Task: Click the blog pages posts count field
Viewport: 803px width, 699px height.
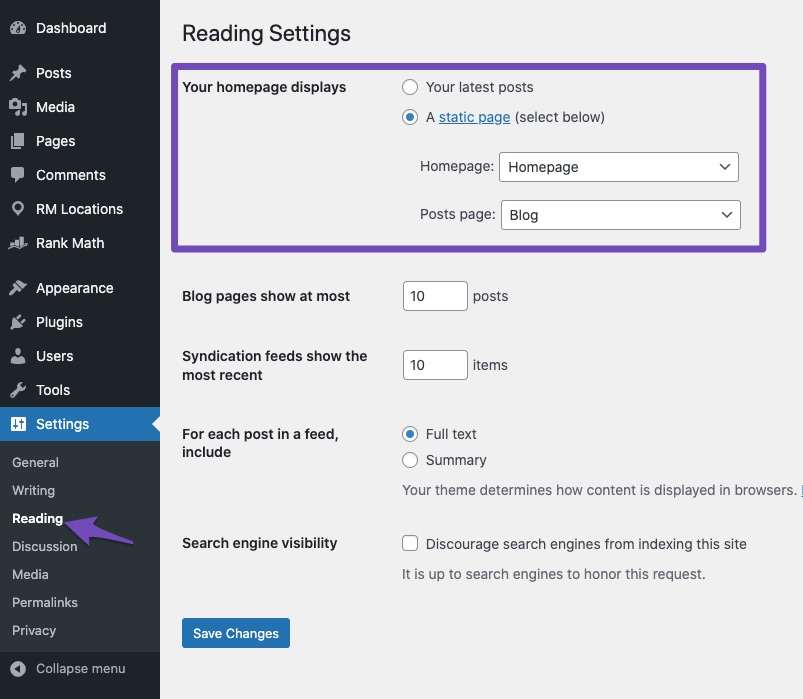Action: coord(434,296)
